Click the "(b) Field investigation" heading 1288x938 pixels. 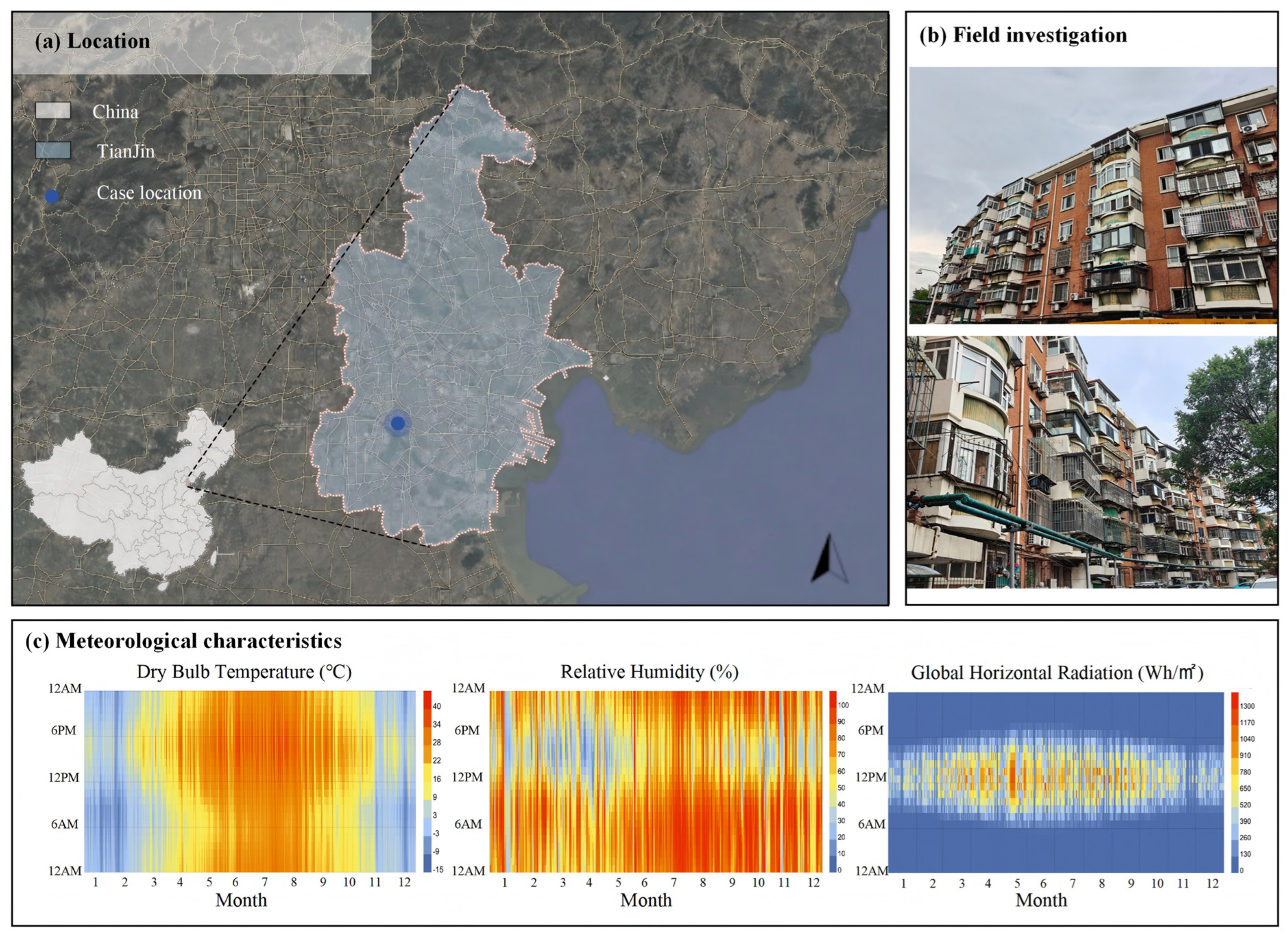tap(1023, 35)
